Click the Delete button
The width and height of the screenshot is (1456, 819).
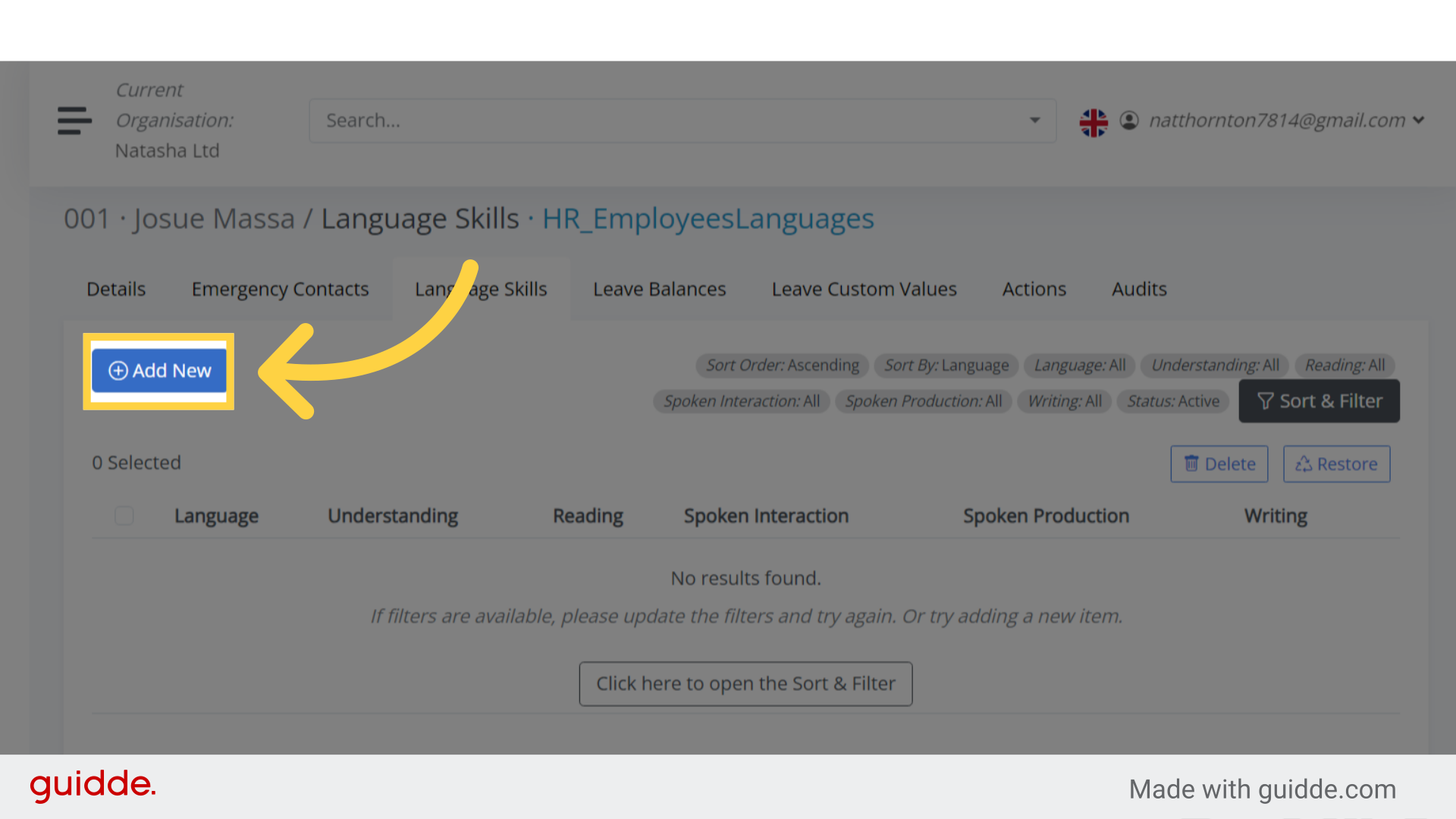click(x=1219, y=464)
